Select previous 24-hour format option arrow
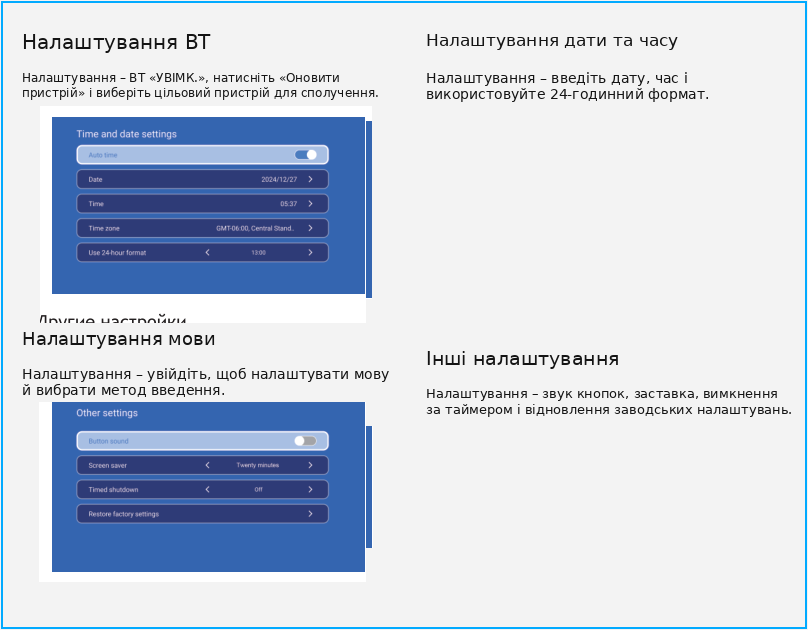Image resolution: width=808 pixels, height=630 pixels. click(208, 252)
